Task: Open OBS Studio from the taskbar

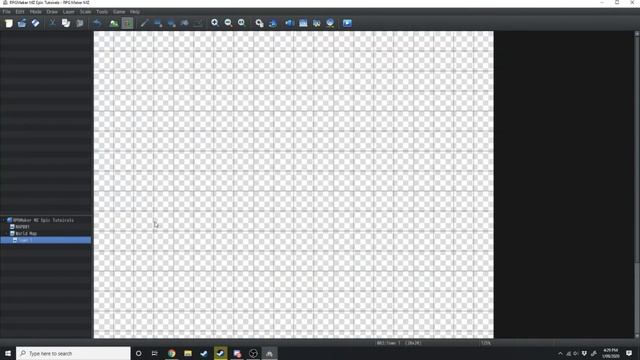Action: 253,353
